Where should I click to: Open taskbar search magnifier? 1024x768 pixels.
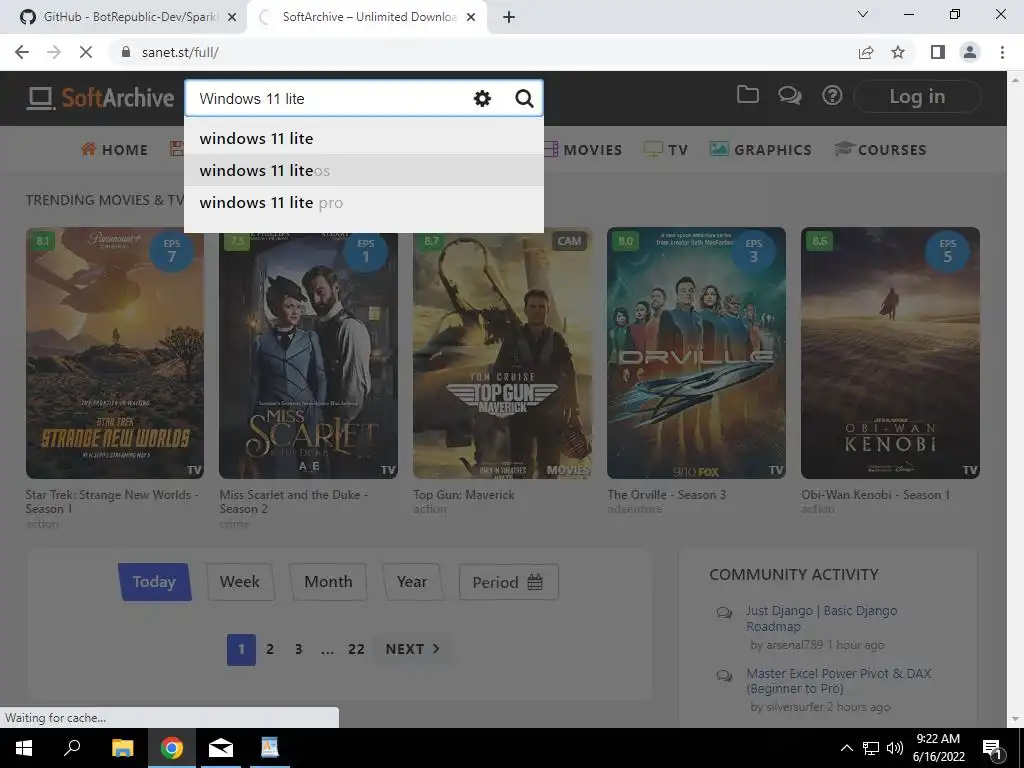(72, 748)
